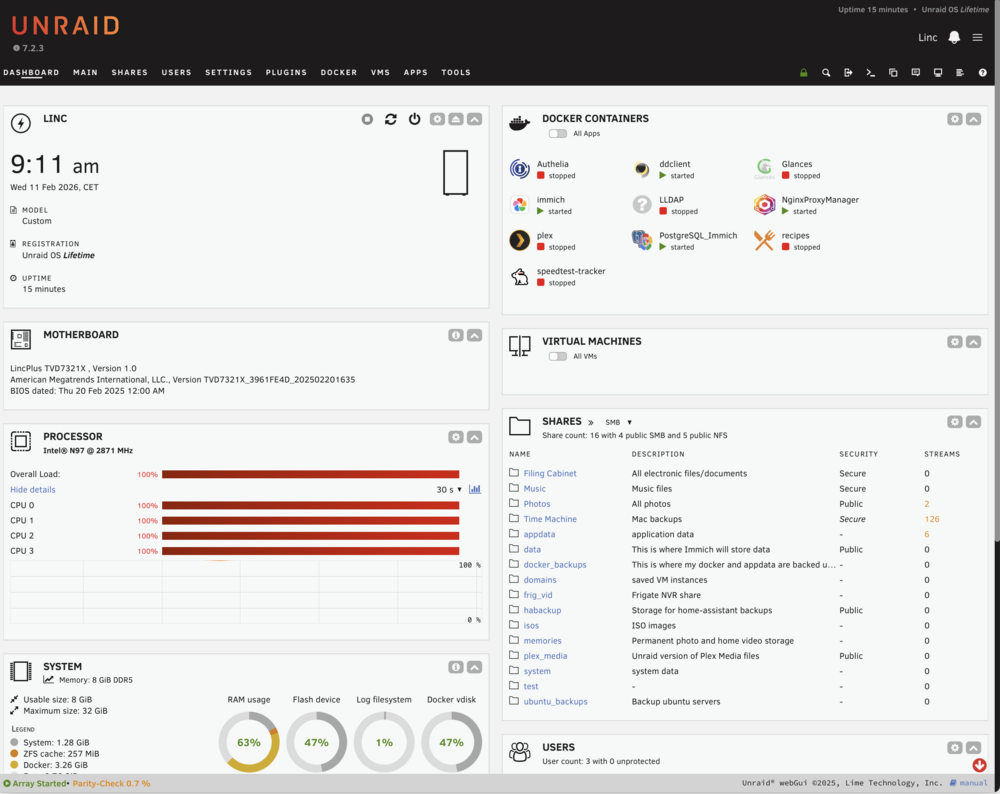Open the LINC panel settings gear
This screenshot has width=1000, height=794.
click(437, 119)
